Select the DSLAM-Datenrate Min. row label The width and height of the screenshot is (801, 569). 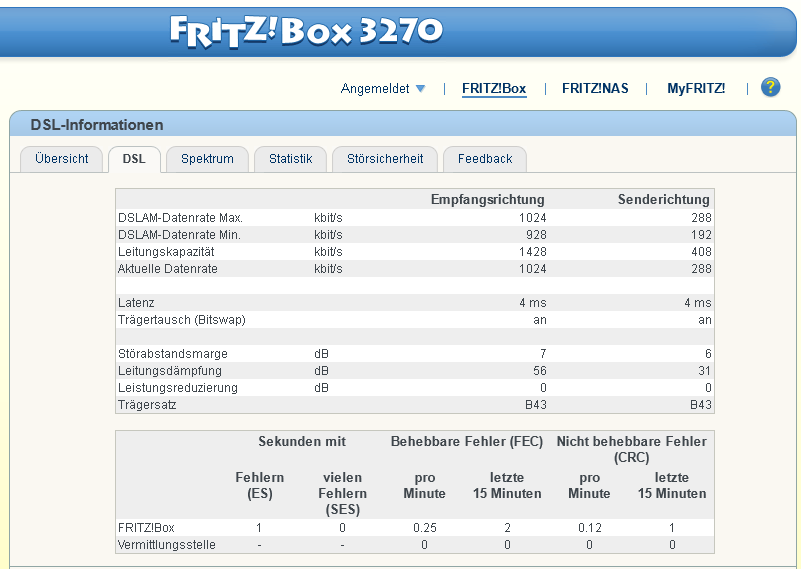(x=179, y=235)
